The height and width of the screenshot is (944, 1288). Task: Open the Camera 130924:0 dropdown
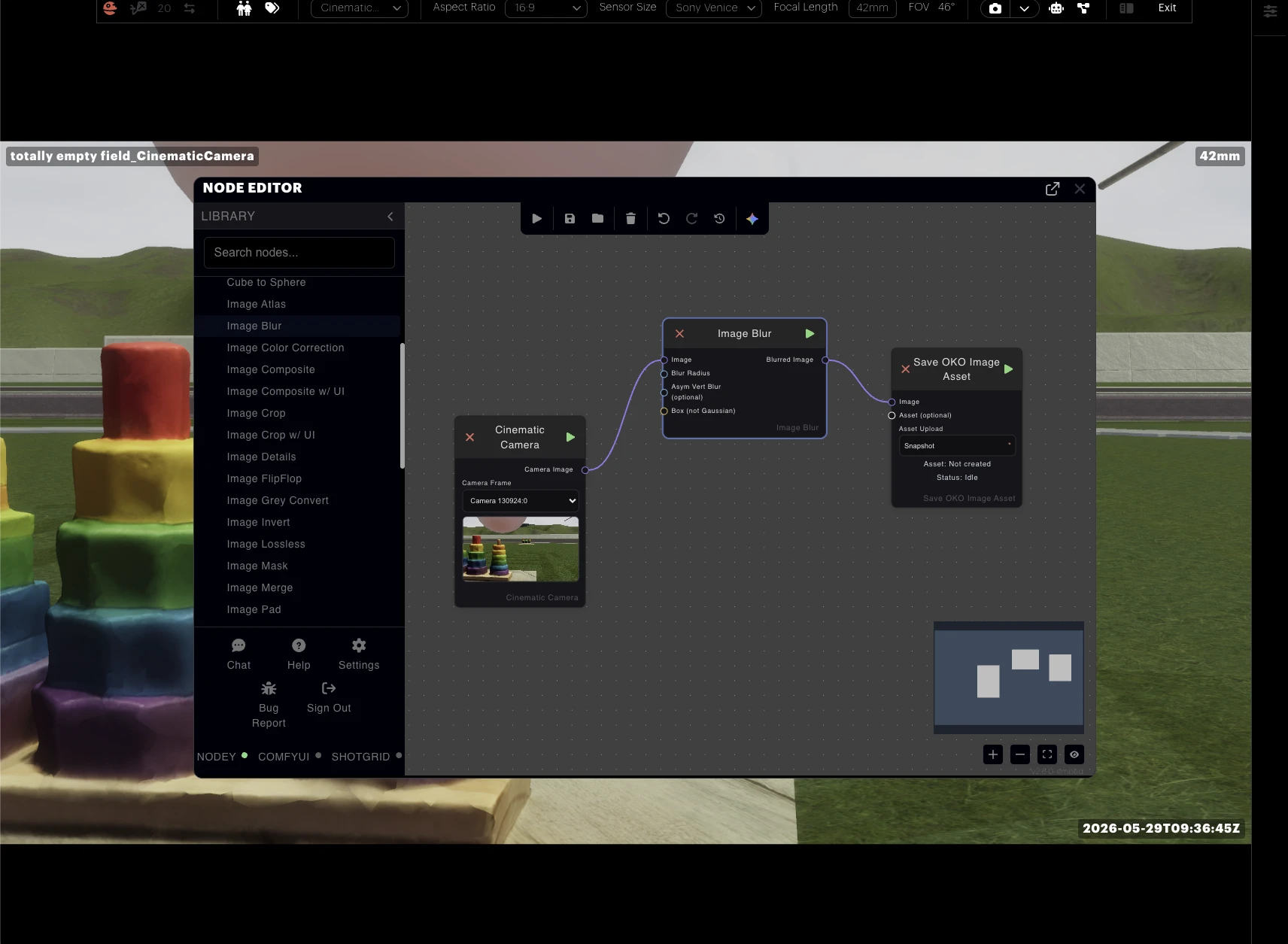point(520,501)
